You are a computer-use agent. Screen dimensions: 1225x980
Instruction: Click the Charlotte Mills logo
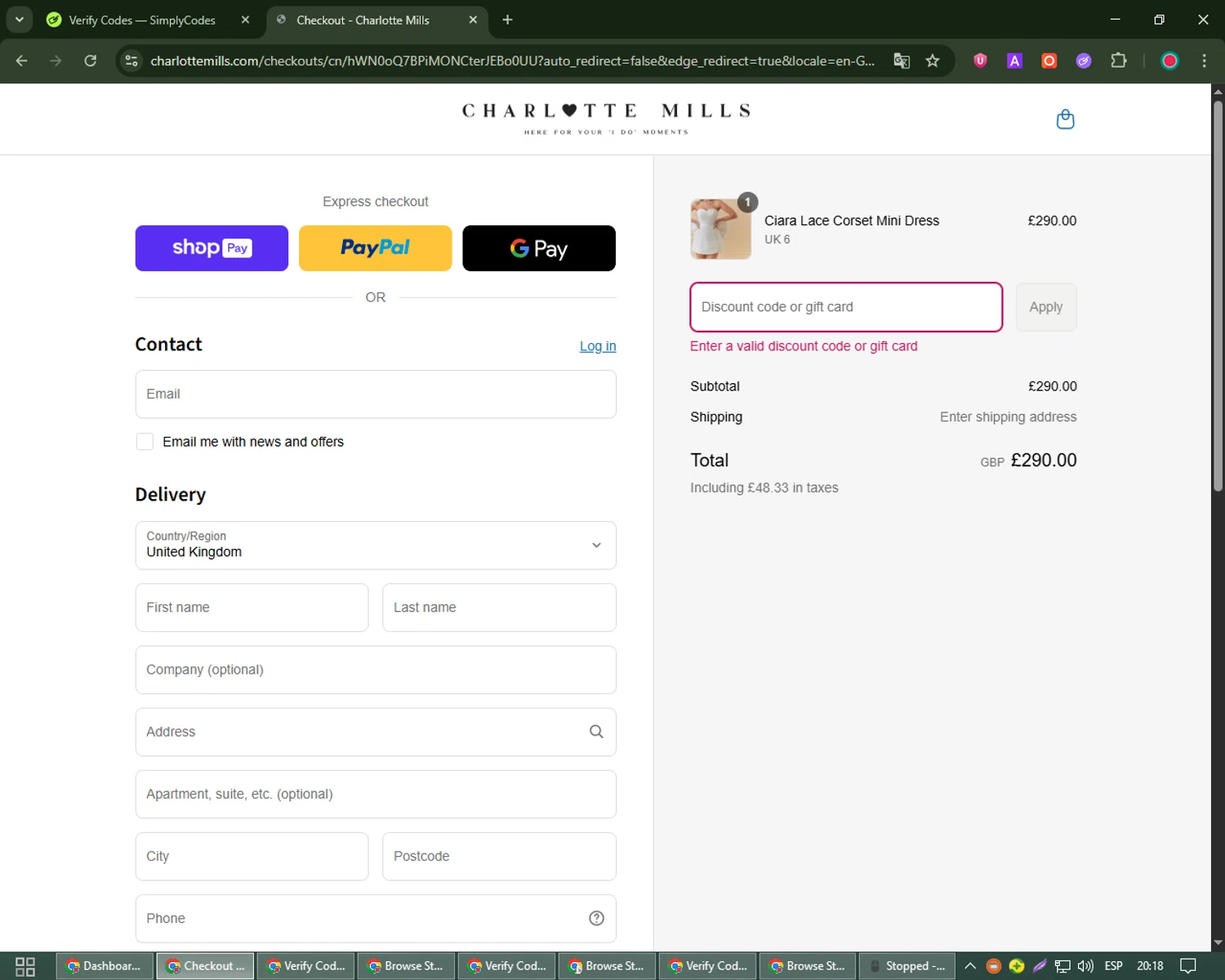coord(606,119)
